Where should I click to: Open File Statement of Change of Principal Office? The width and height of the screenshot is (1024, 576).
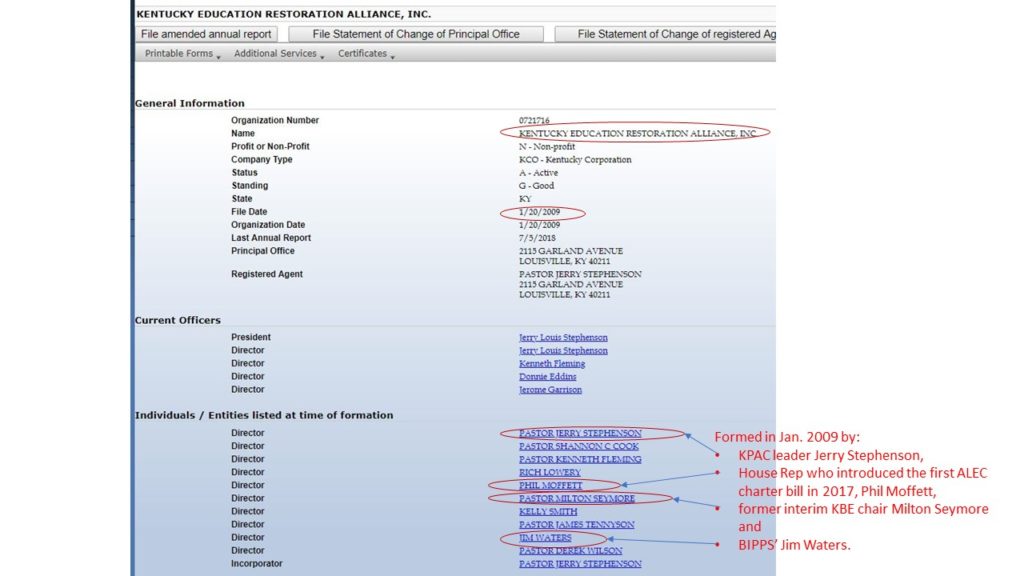[416, 34]
